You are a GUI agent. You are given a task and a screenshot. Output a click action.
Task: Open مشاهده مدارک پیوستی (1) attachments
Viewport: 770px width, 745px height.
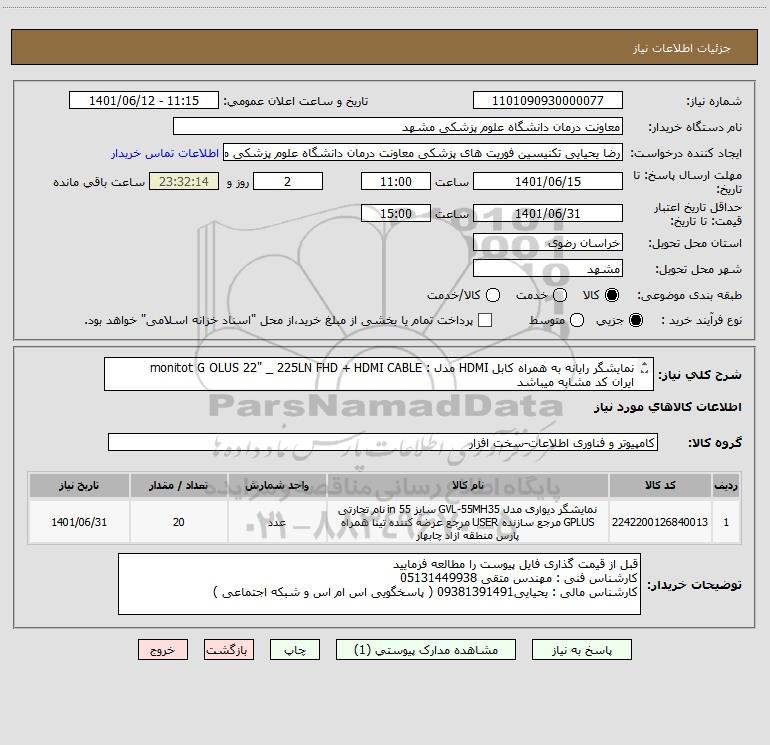click(x=426, y=650)
